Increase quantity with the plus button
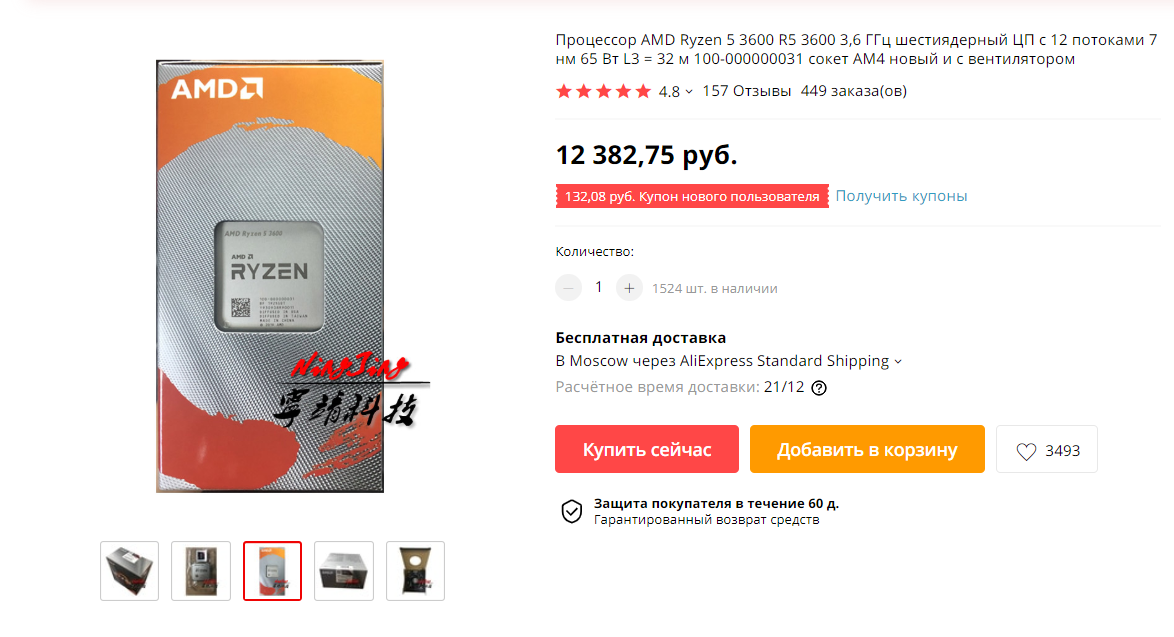Image resolution: width=1174 pixels, height=637 pixels. coord(629,288)
